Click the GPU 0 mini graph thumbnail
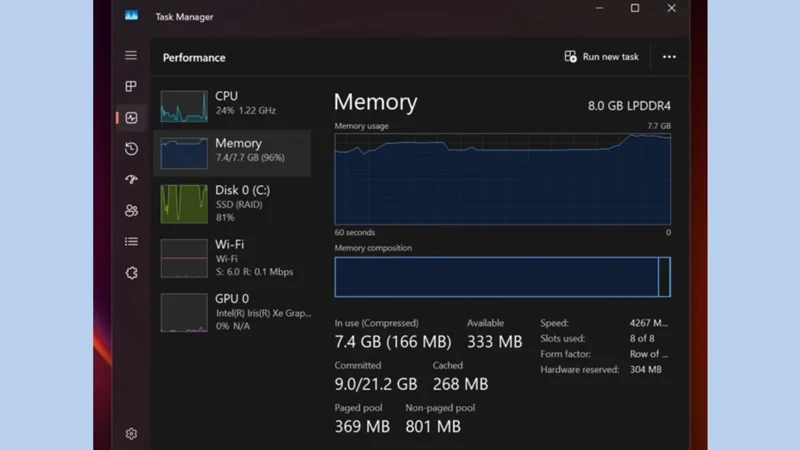Image resolution: width=800 pixels, height=450 pixels. click(x=184, y=312)
